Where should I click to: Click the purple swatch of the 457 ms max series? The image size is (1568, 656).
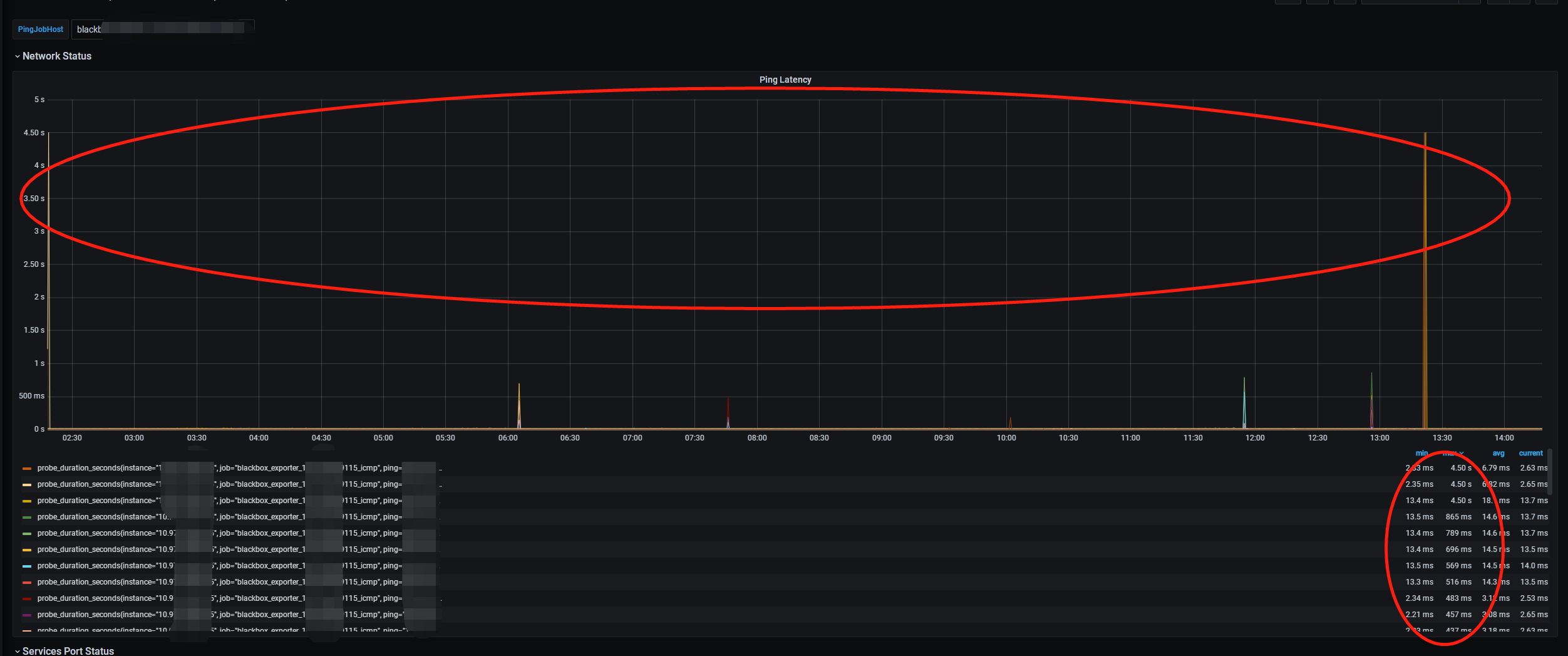tap(27, 615)
